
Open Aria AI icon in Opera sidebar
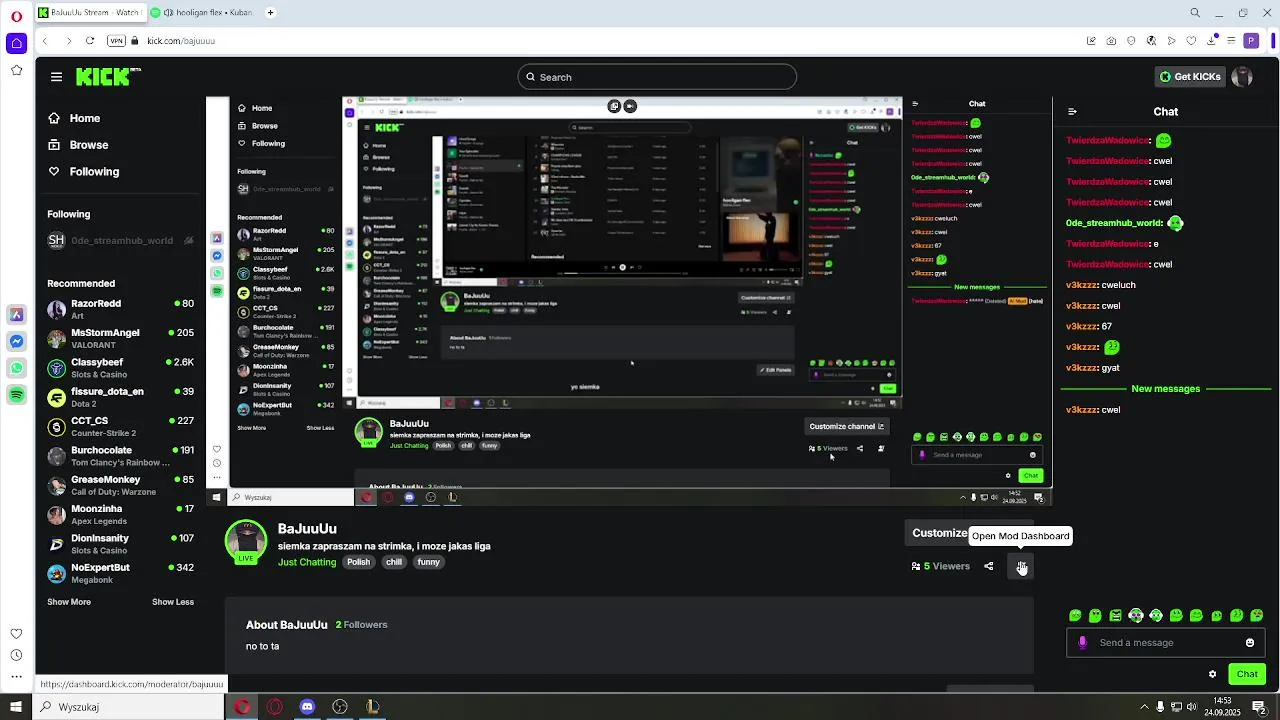(16, 314)
